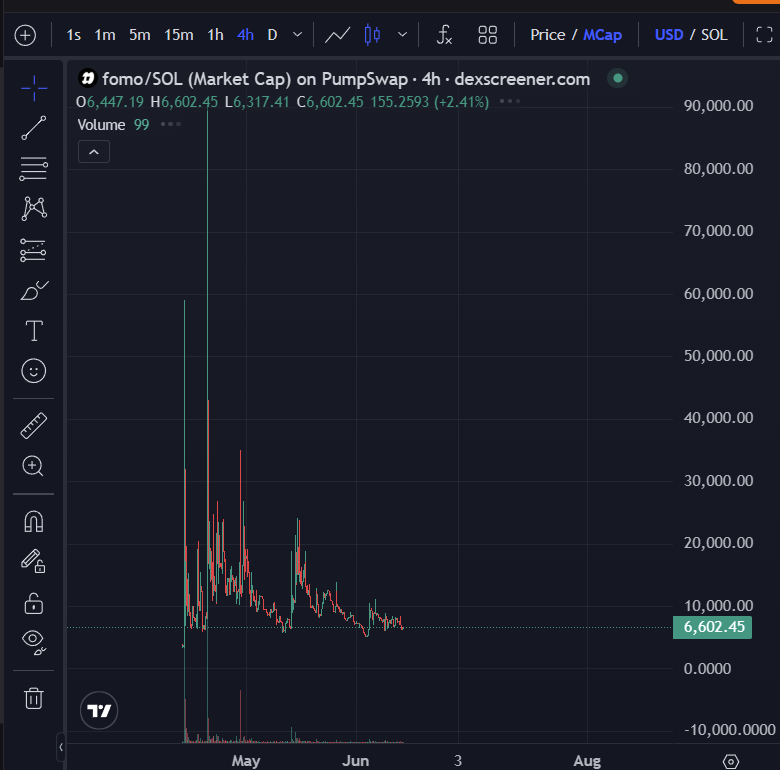The width and height of the screenshot is (780, 770).
Task: Click the trash remove objects icon
Action: 34,698
